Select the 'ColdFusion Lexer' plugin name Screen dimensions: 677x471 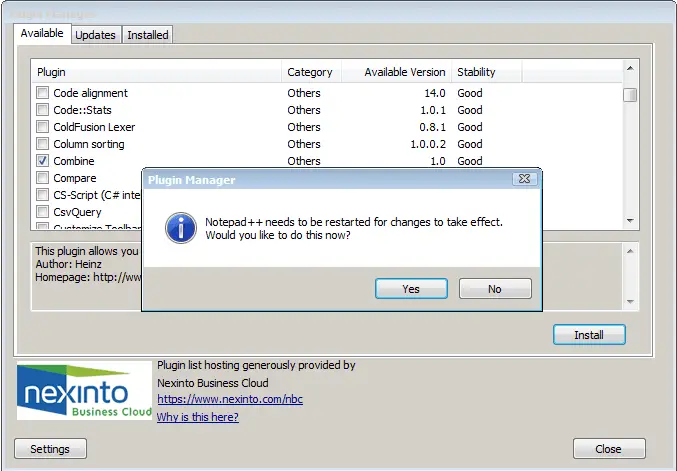(94, 127)
